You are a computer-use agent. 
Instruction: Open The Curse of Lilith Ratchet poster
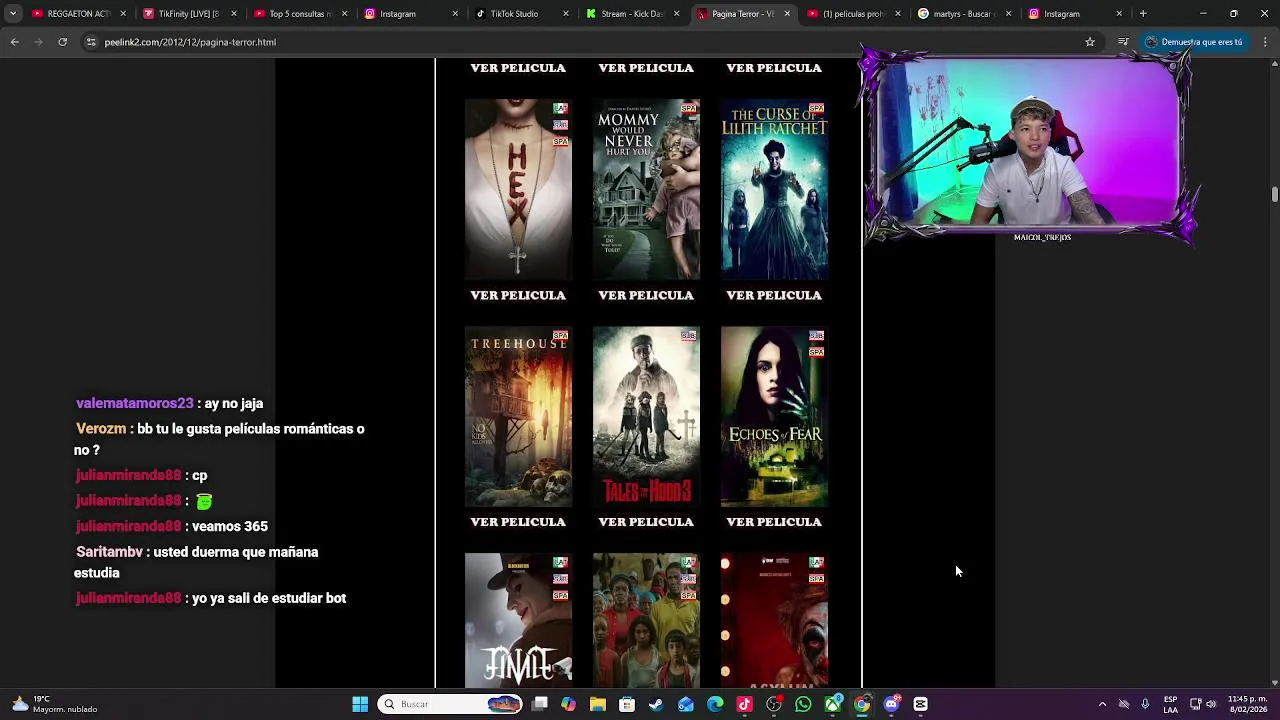[x=774, y=189]
